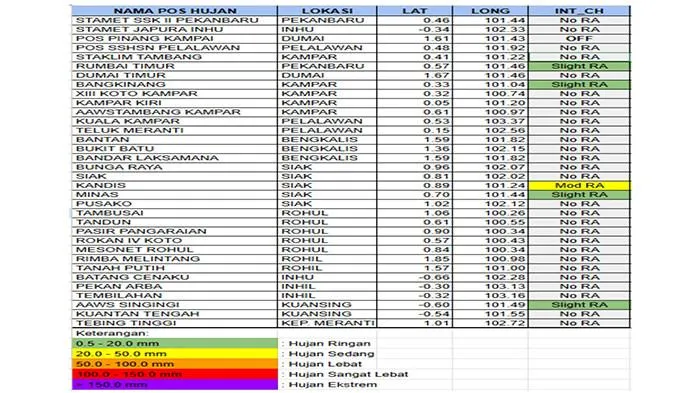
Task: Click the green Slight RA cell for RUMBAI TIMUR
Action: (x=579, y=66)
